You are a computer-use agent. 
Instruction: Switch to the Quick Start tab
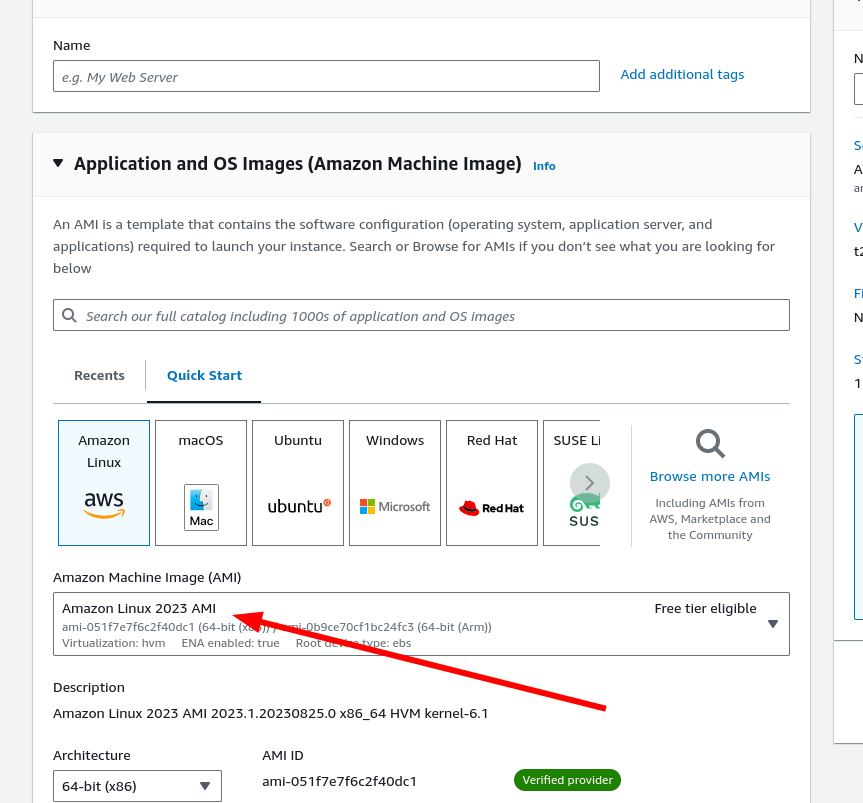204,376
